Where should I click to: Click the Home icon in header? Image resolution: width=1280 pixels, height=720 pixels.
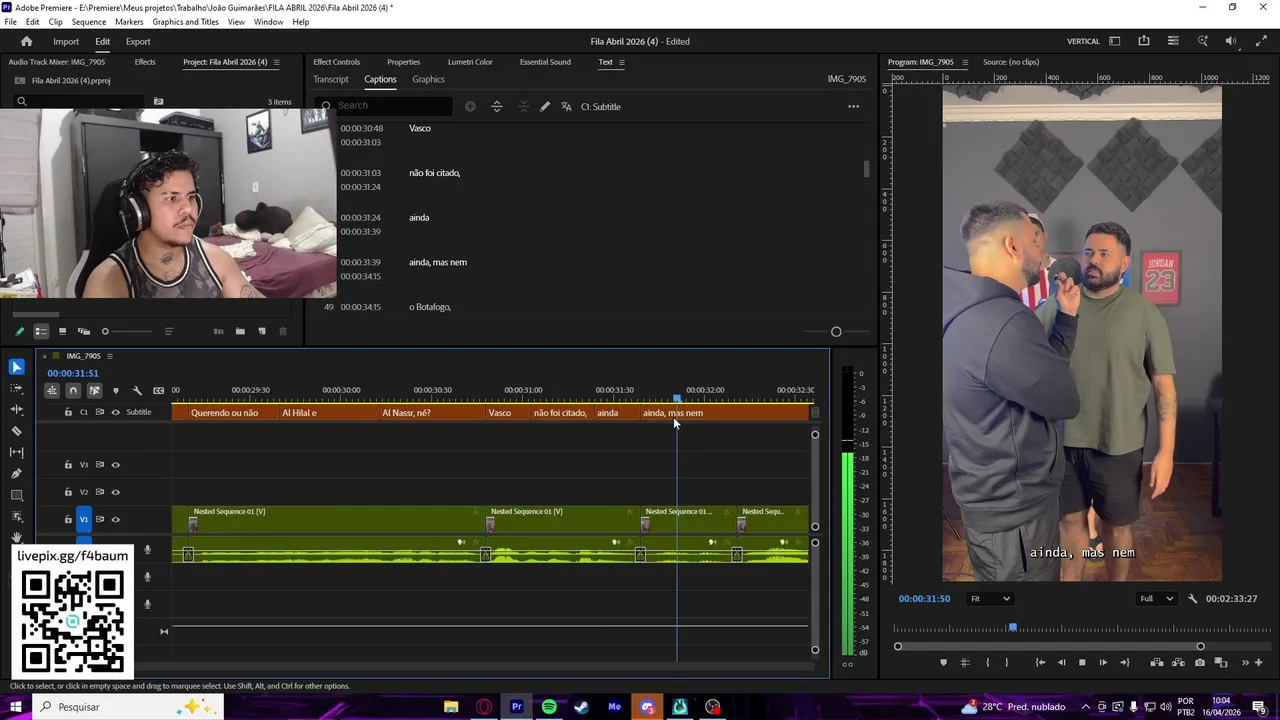tap(26, 41)
